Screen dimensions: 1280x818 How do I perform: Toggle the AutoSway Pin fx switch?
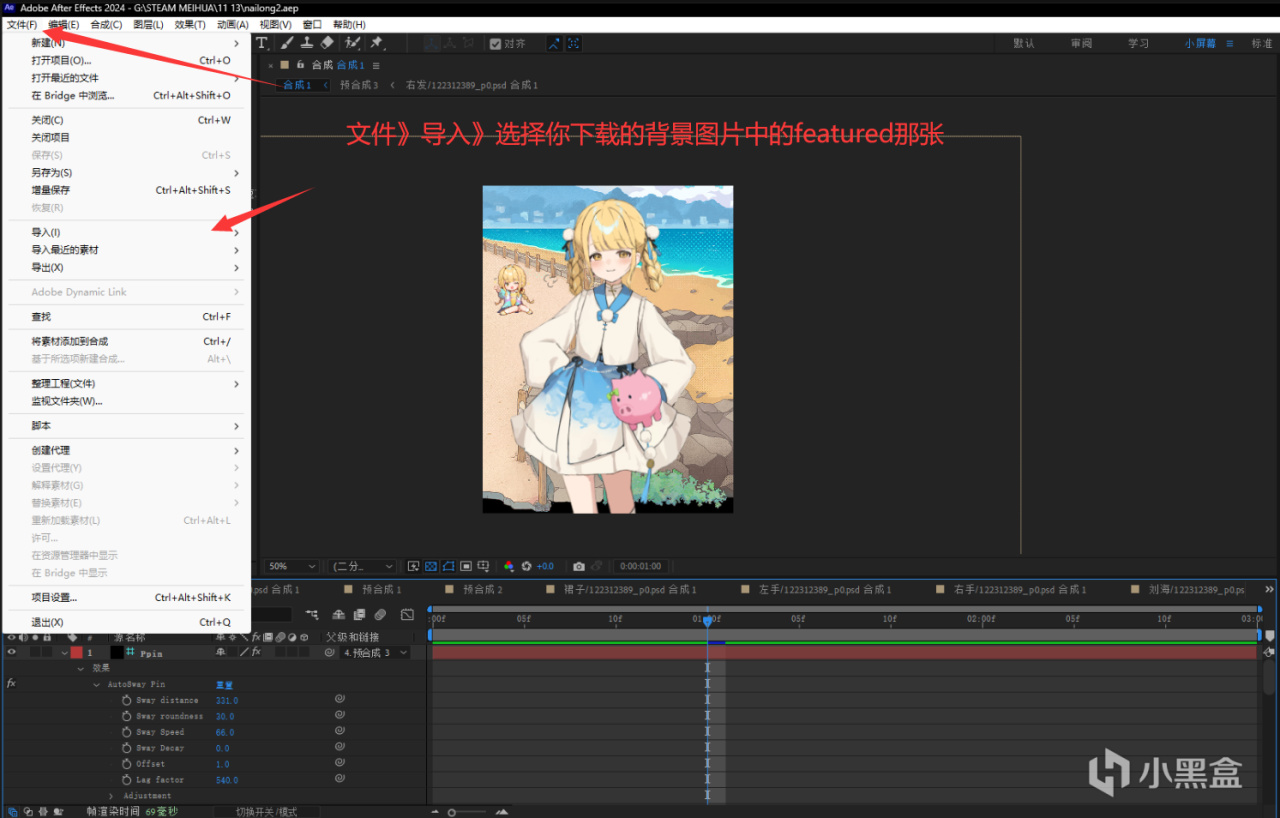(x=11, y=684)
